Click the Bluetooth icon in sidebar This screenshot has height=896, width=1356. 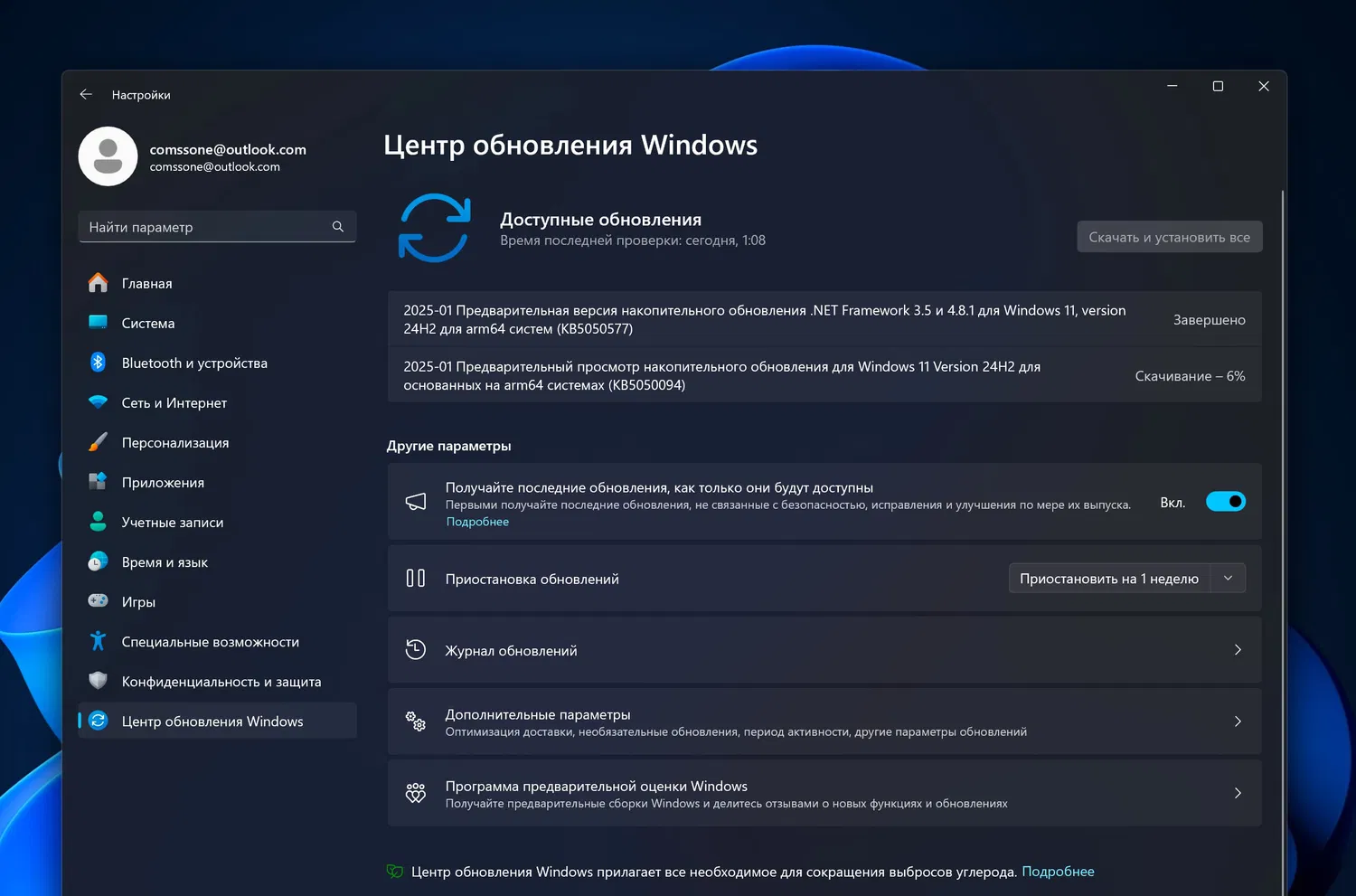[98, 363]
